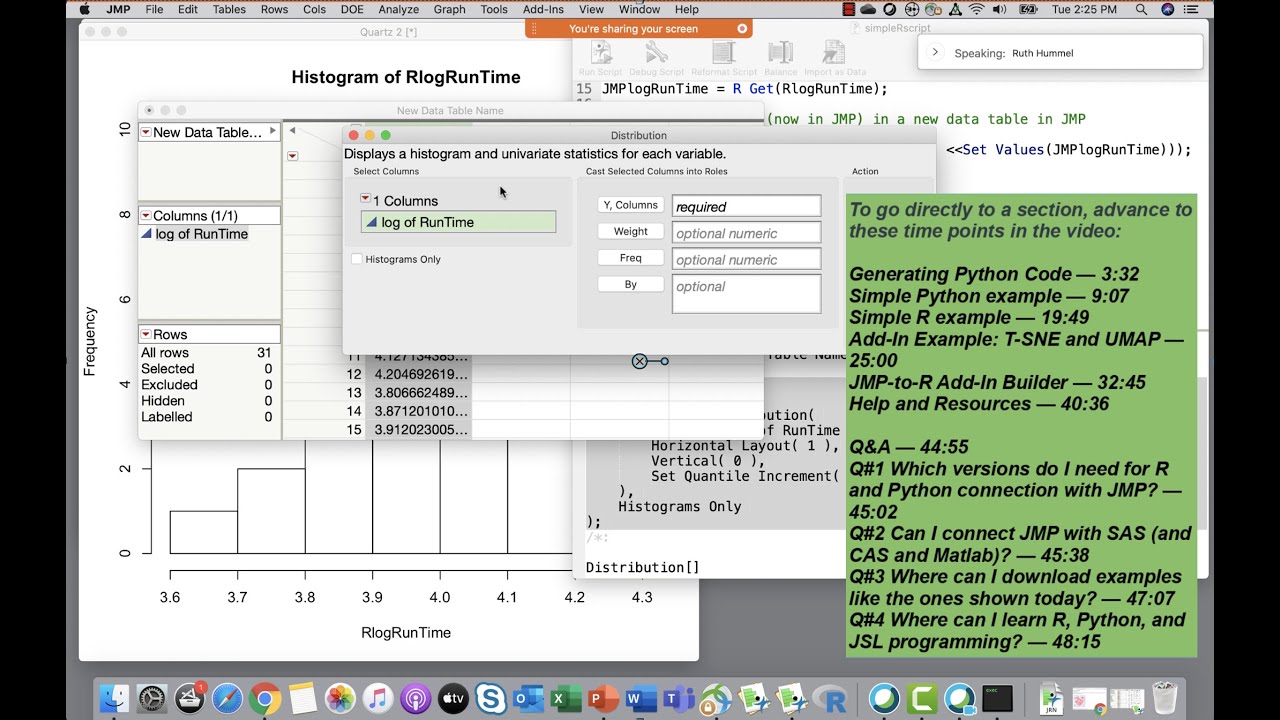
Task: Click the Y, Columns required field
Action: click(x=746, y=206)
